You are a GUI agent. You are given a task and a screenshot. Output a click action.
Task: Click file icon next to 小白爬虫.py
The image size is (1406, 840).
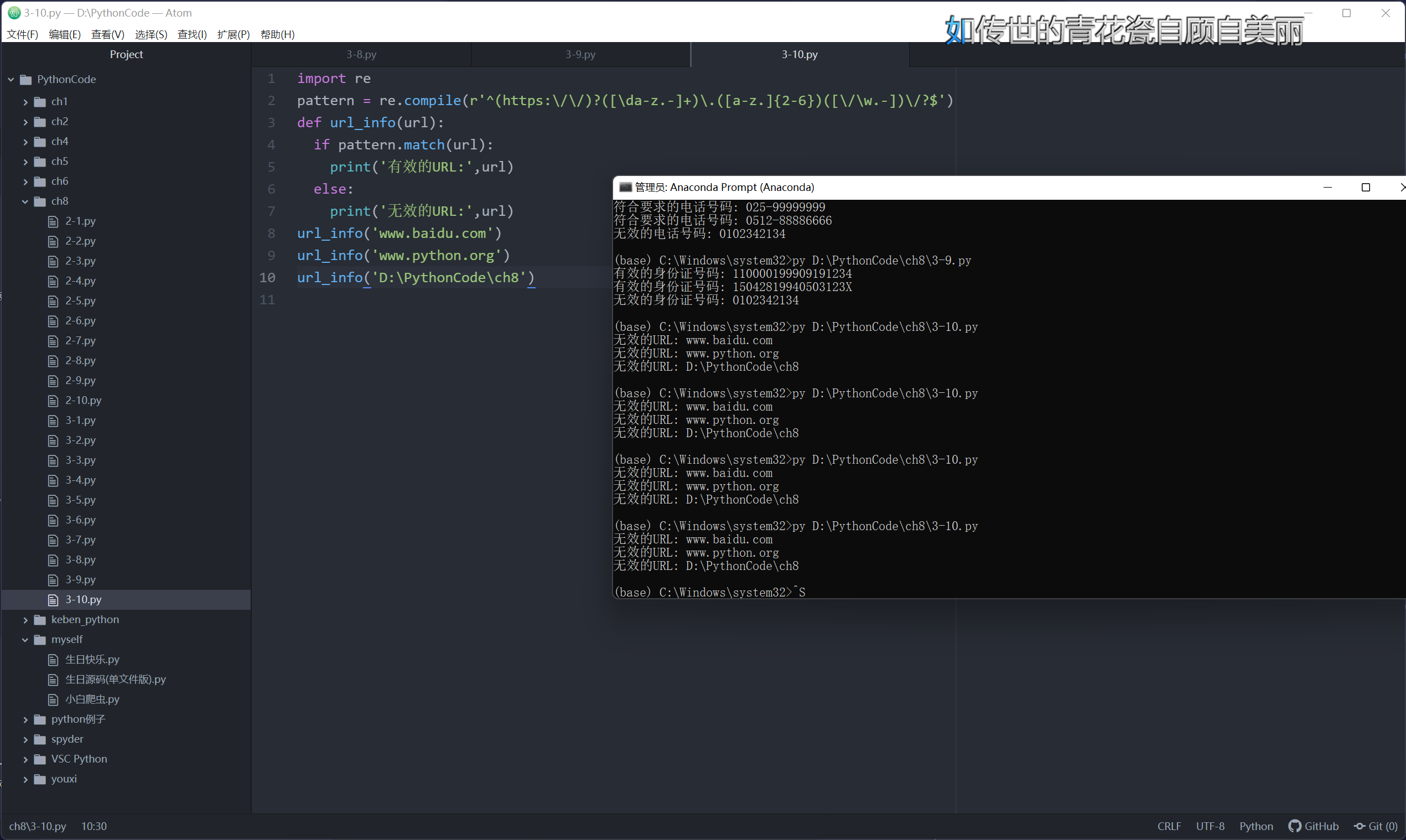click(53, 699)
